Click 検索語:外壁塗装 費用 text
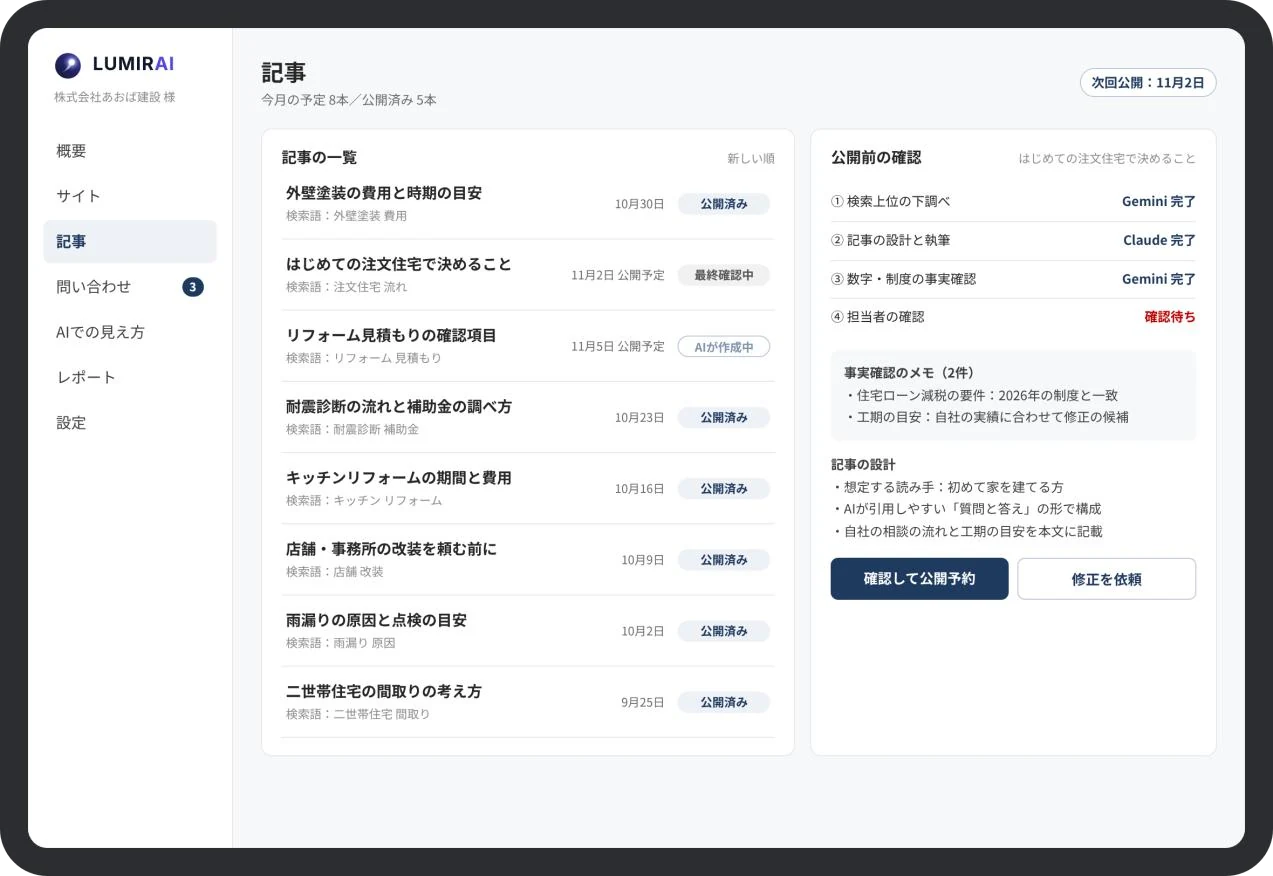Image resolution: width=1273 pixels, height=876 pixels. 346,216
